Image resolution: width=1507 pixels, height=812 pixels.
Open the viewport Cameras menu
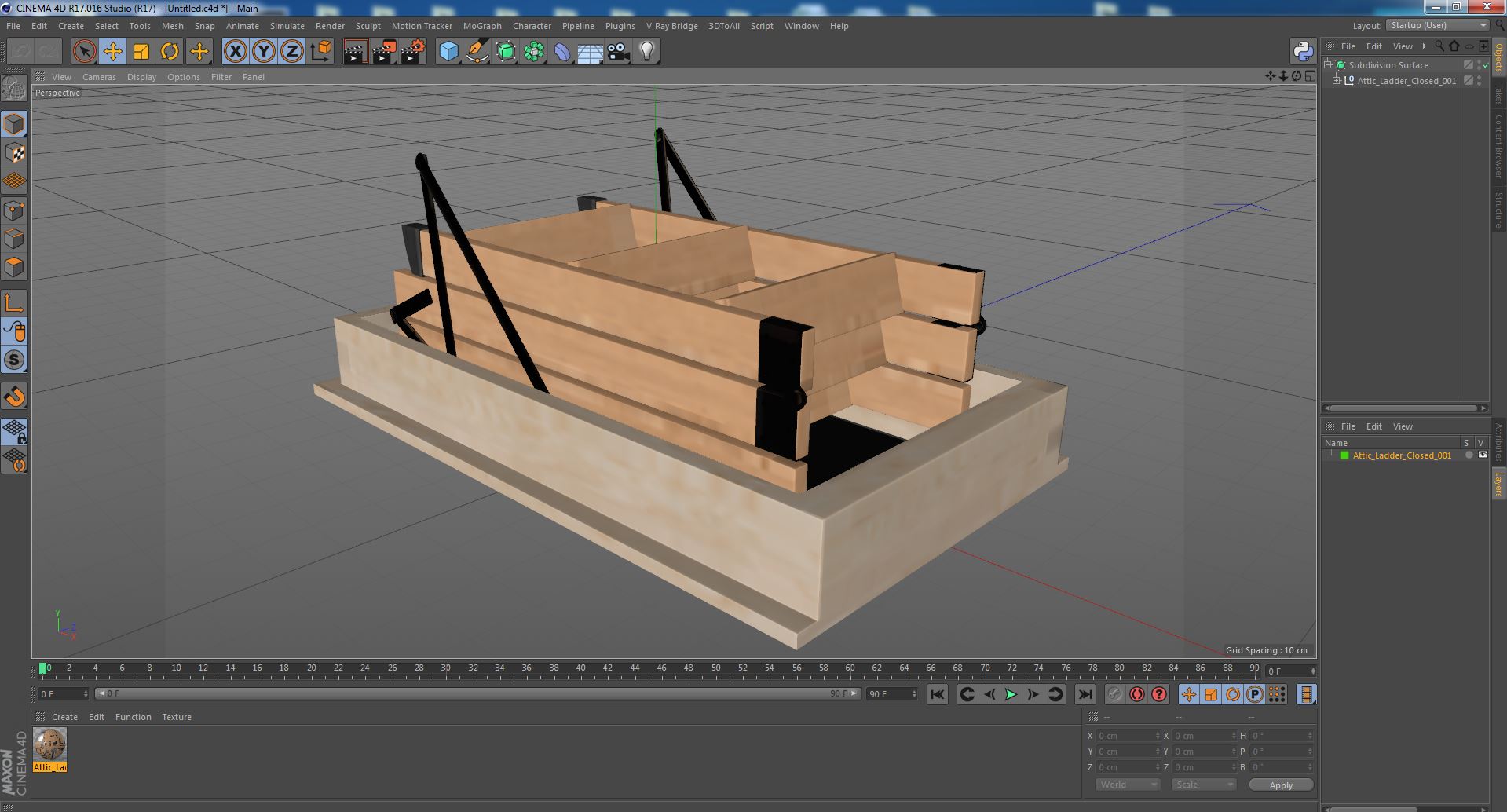point(99,77)
